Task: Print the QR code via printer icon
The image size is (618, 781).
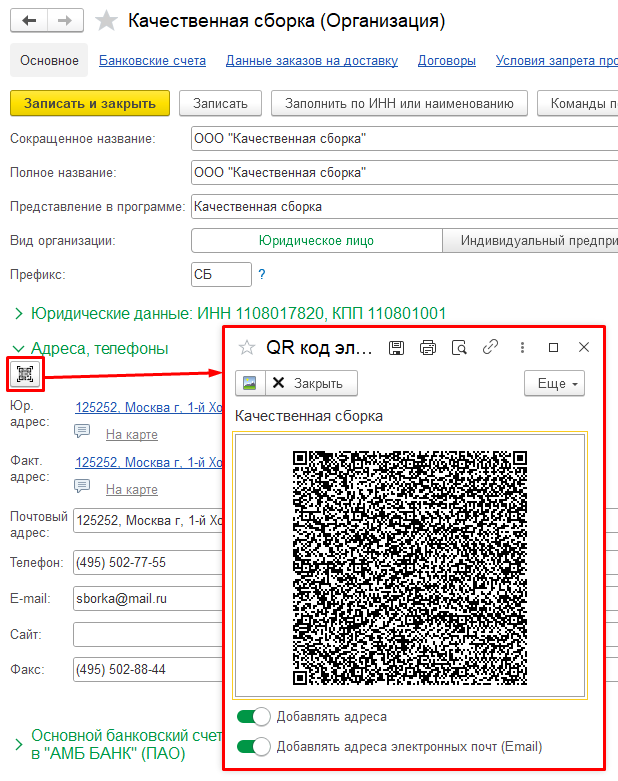Action: coord(428,348)
